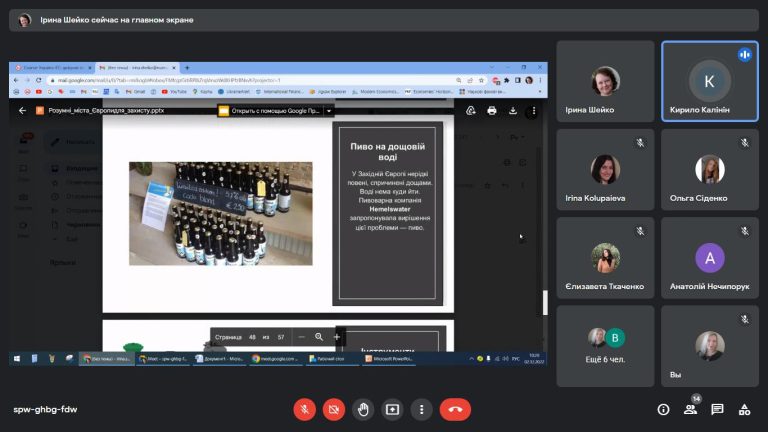Image resolution: width=768 pixels, height=432 pixels.
Task: Click the red leave call button
Action: [455, 409]
